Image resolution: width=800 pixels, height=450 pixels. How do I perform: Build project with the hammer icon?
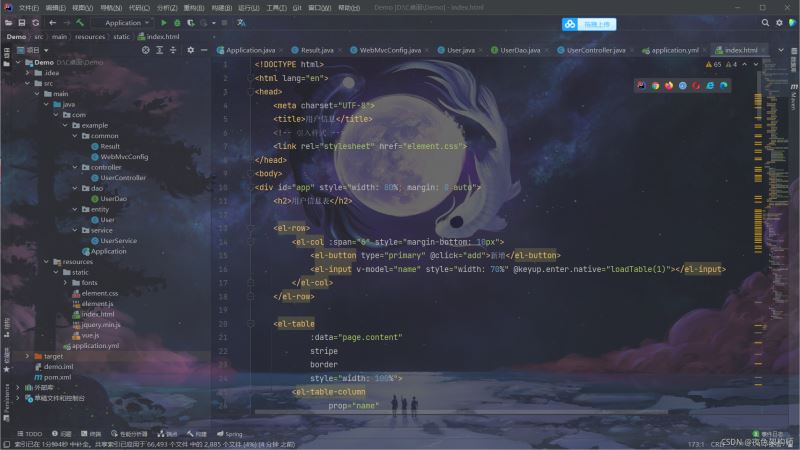(x=80, y=23)
